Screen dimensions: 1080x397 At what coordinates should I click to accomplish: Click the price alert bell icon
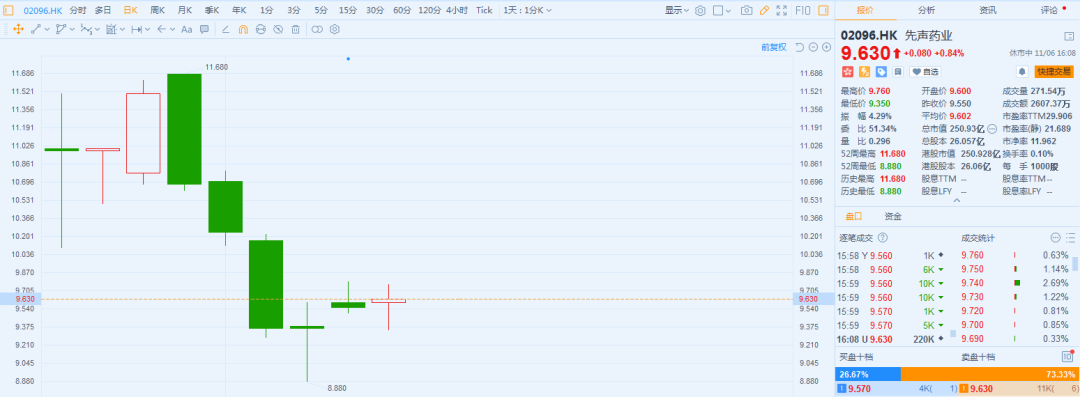(1023, 72)
